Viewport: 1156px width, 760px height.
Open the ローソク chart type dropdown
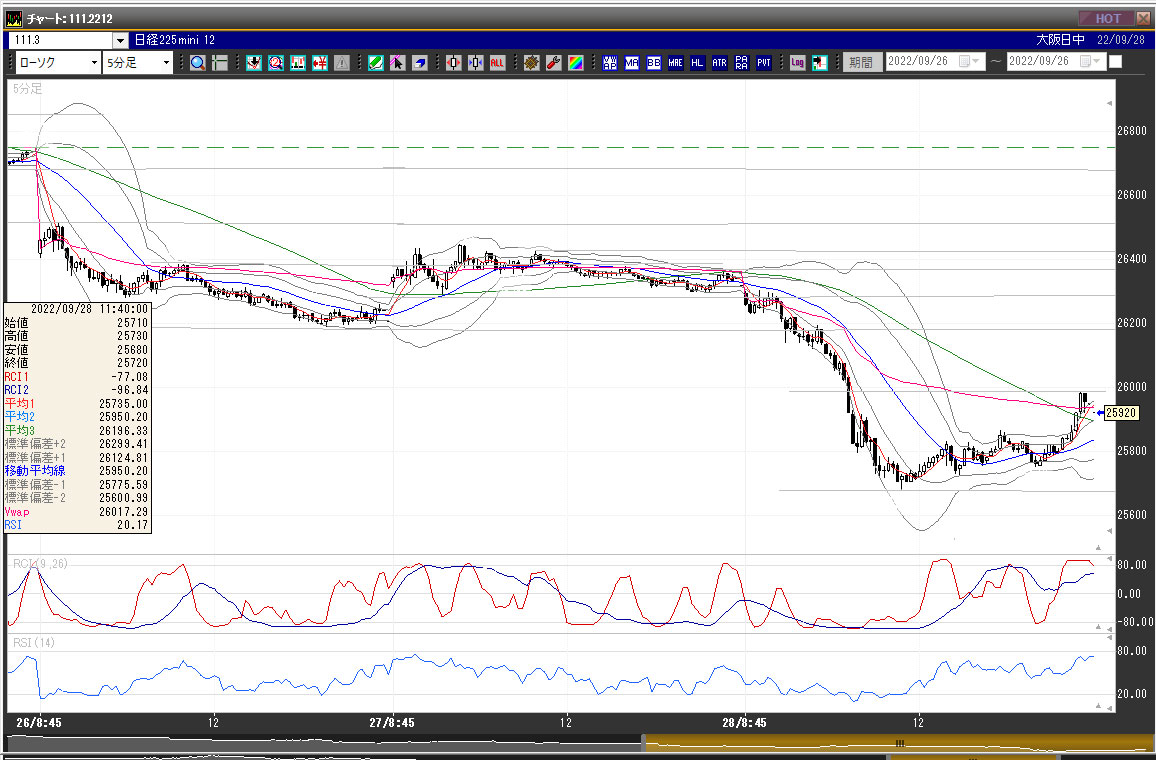[x=94, y=63]
